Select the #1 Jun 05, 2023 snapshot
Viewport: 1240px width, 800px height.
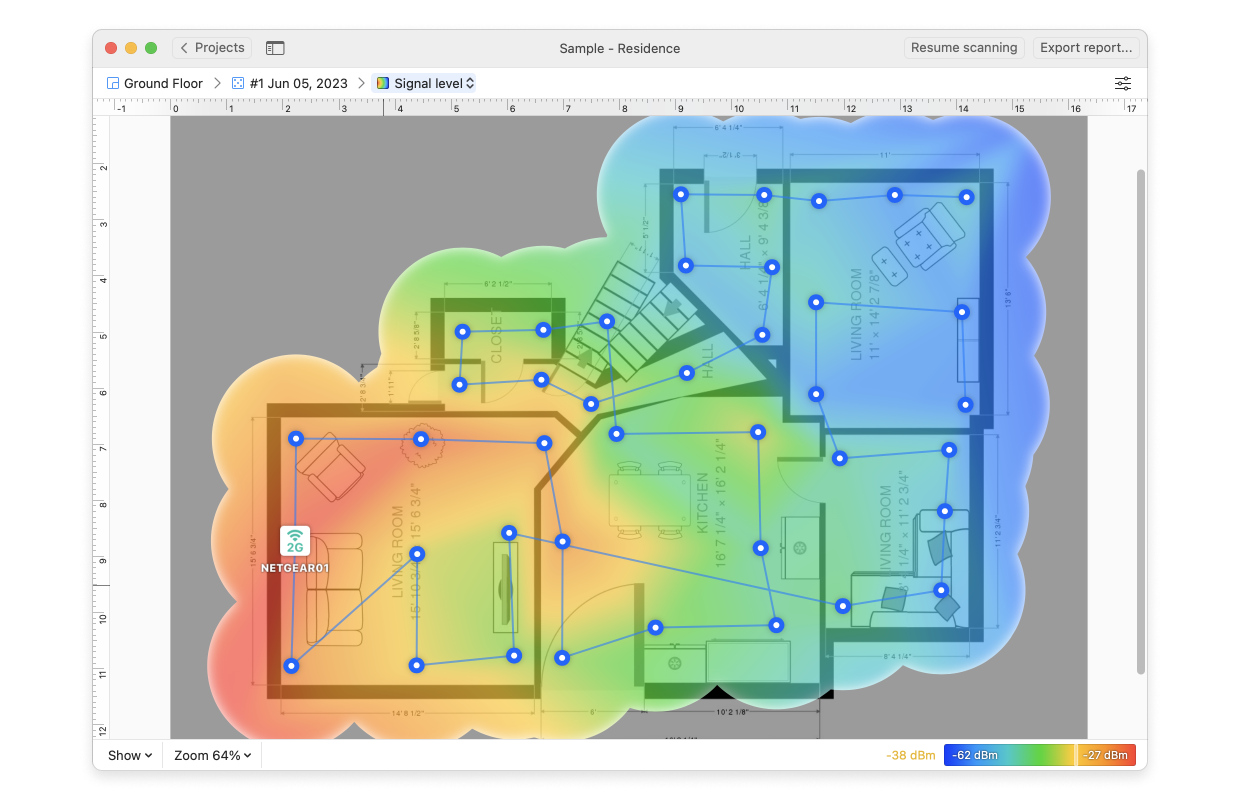[x=298, y=84]
